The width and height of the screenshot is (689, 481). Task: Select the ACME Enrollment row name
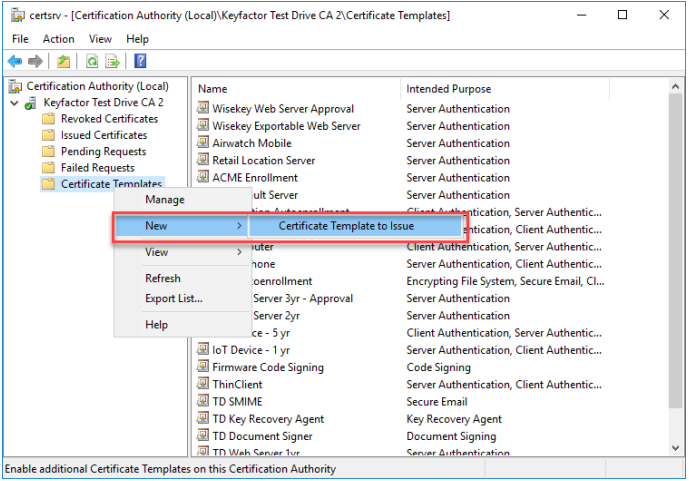pyautogui.click(x=255, y=177)
